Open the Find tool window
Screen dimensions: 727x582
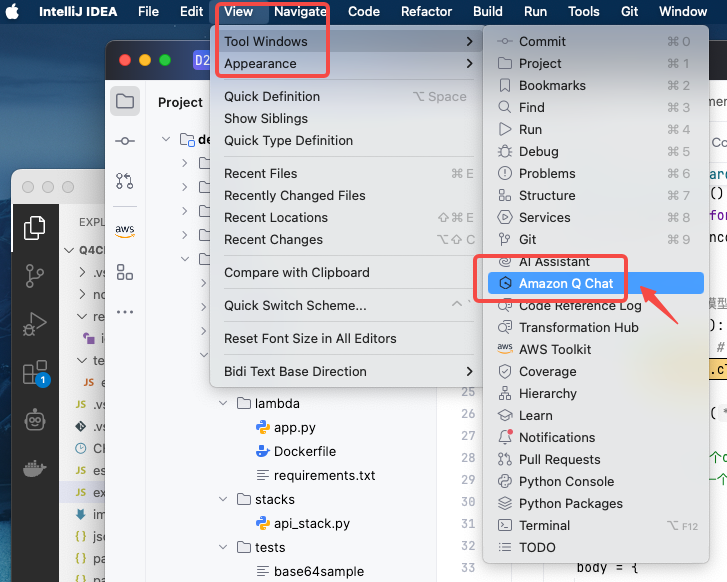point(596,108)
